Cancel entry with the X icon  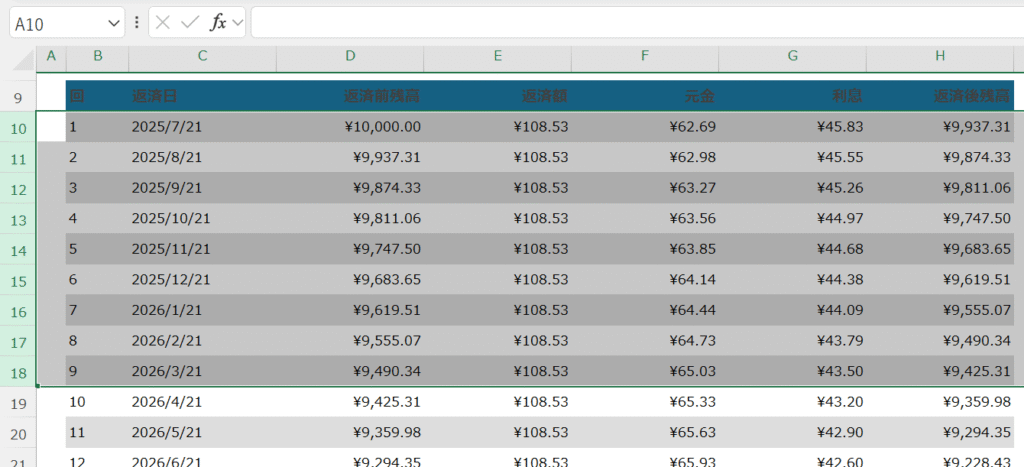163,23
